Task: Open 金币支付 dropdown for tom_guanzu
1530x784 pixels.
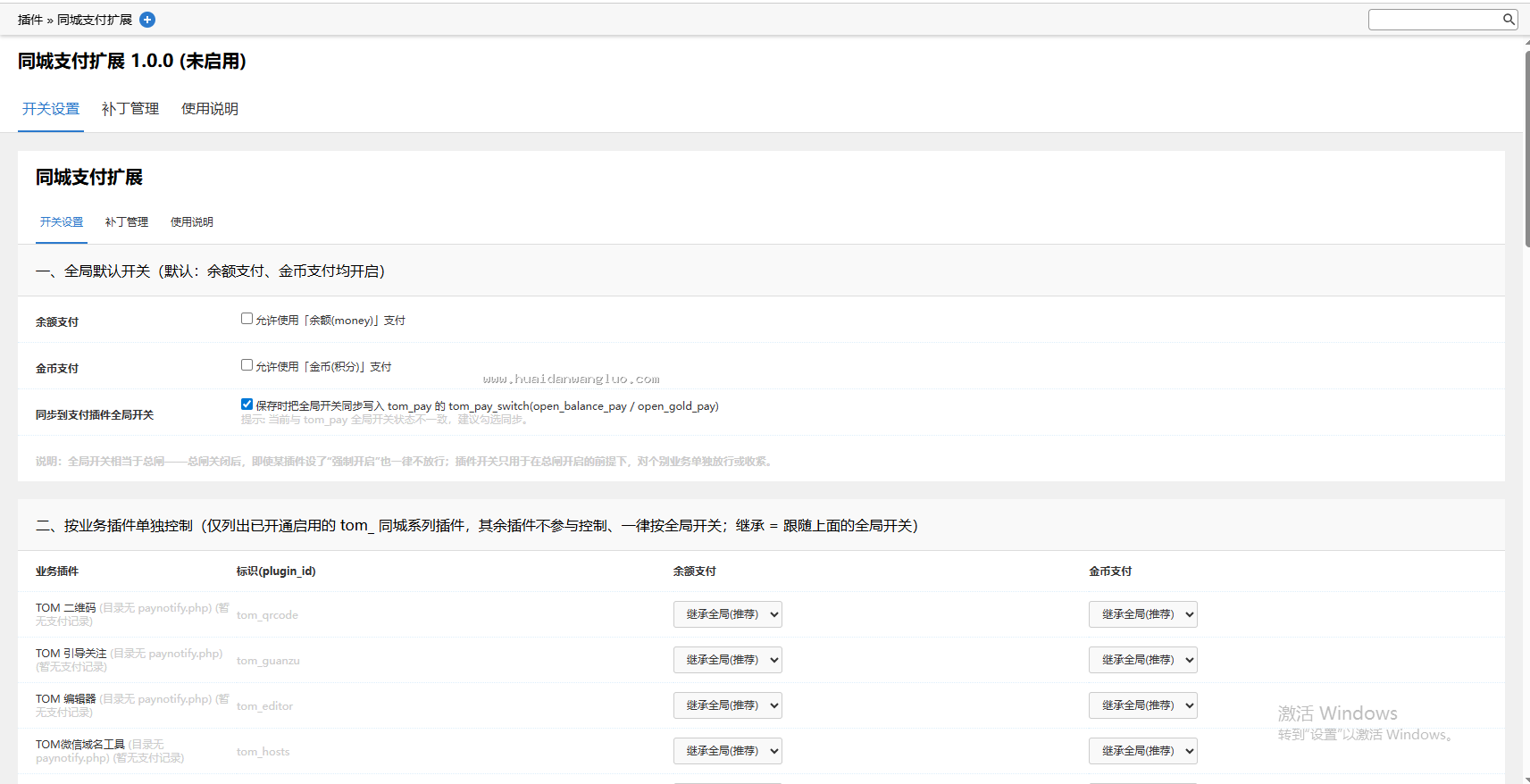Action: click(x=1143, y=660)
